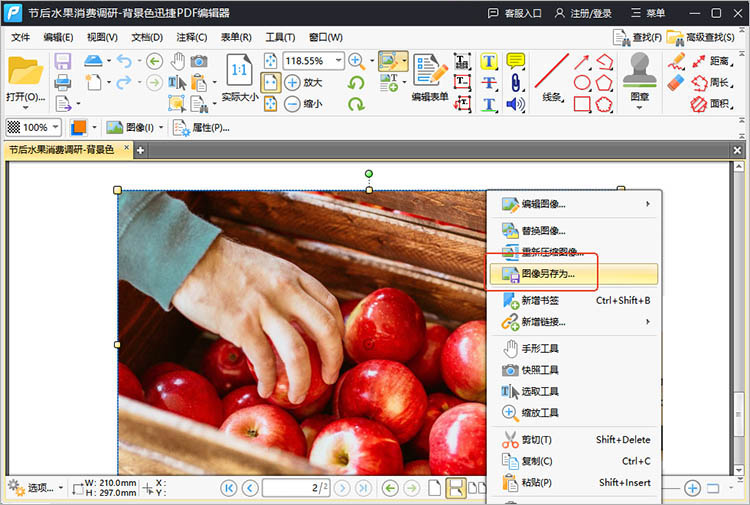The width and height of the screenshot is (750, 505).
Task: Select the Sticky Note comment tool
Action: (x=515, y=61)
